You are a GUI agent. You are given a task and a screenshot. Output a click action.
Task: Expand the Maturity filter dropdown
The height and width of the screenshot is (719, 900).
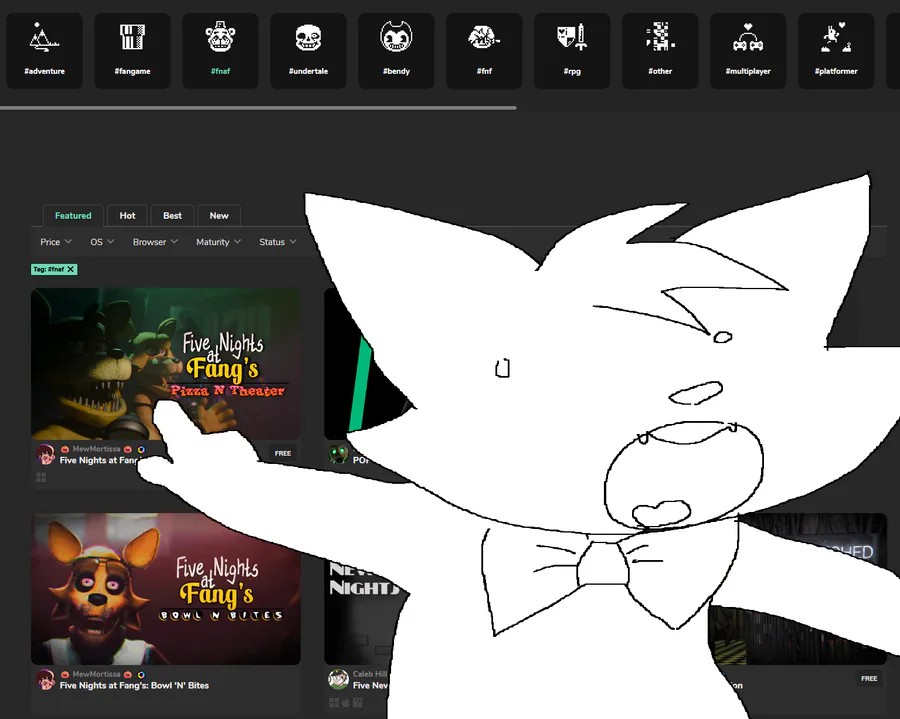[x=218, y=242]
